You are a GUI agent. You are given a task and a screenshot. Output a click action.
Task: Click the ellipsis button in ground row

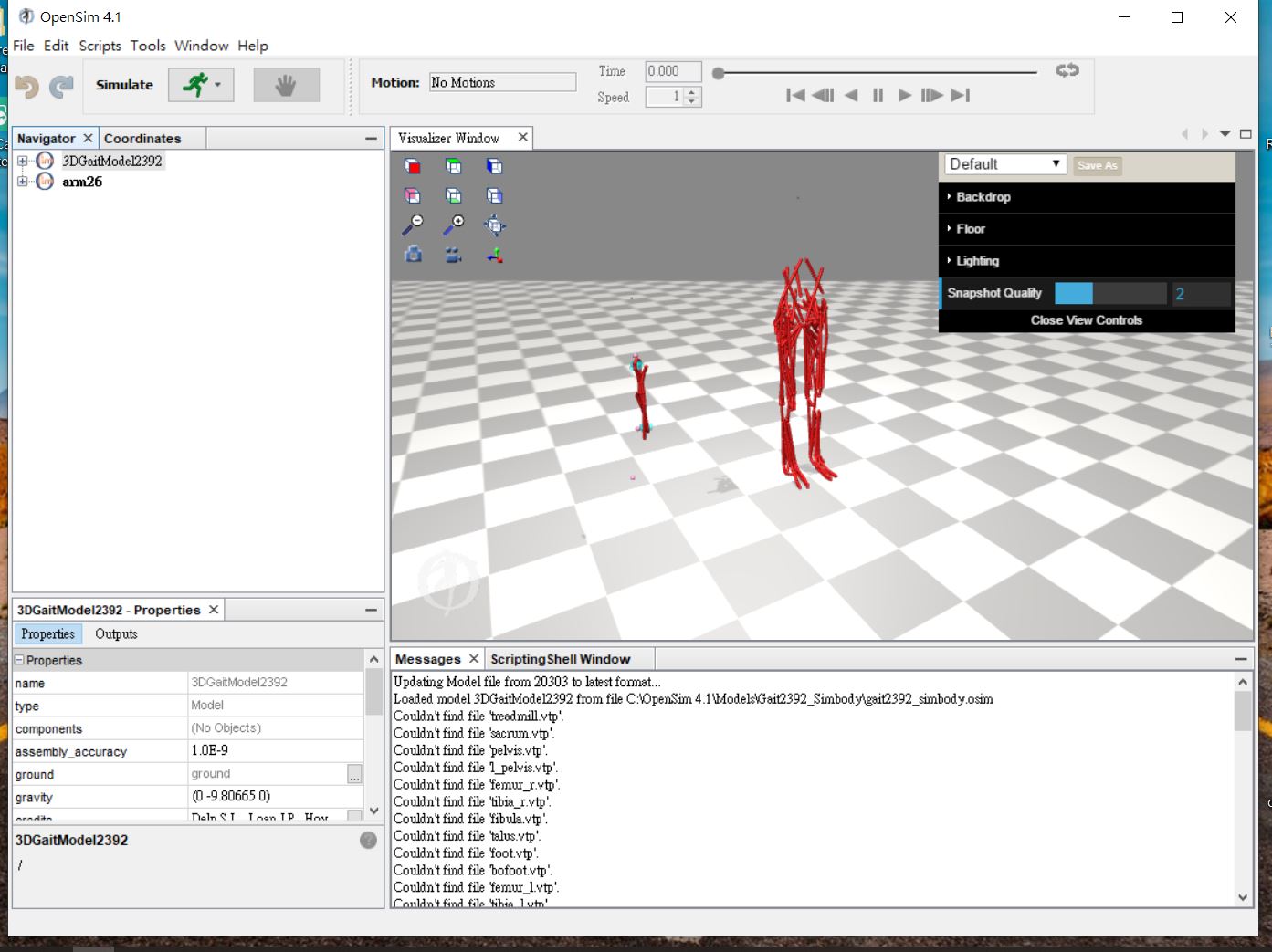pos(354,774)
